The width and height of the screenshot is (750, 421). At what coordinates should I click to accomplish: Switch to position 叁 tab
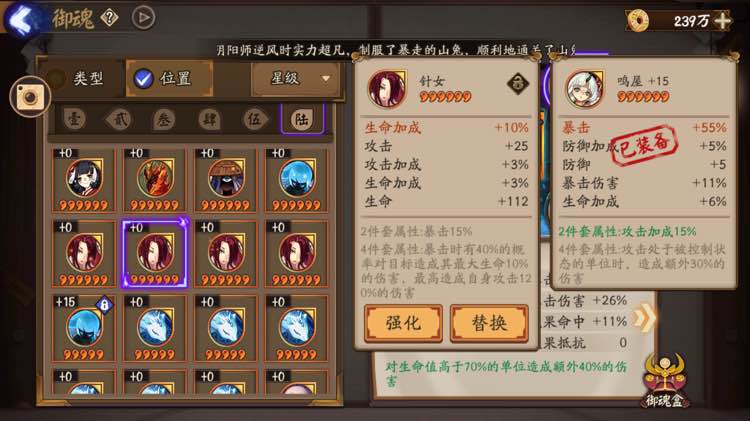click(164, 119)
